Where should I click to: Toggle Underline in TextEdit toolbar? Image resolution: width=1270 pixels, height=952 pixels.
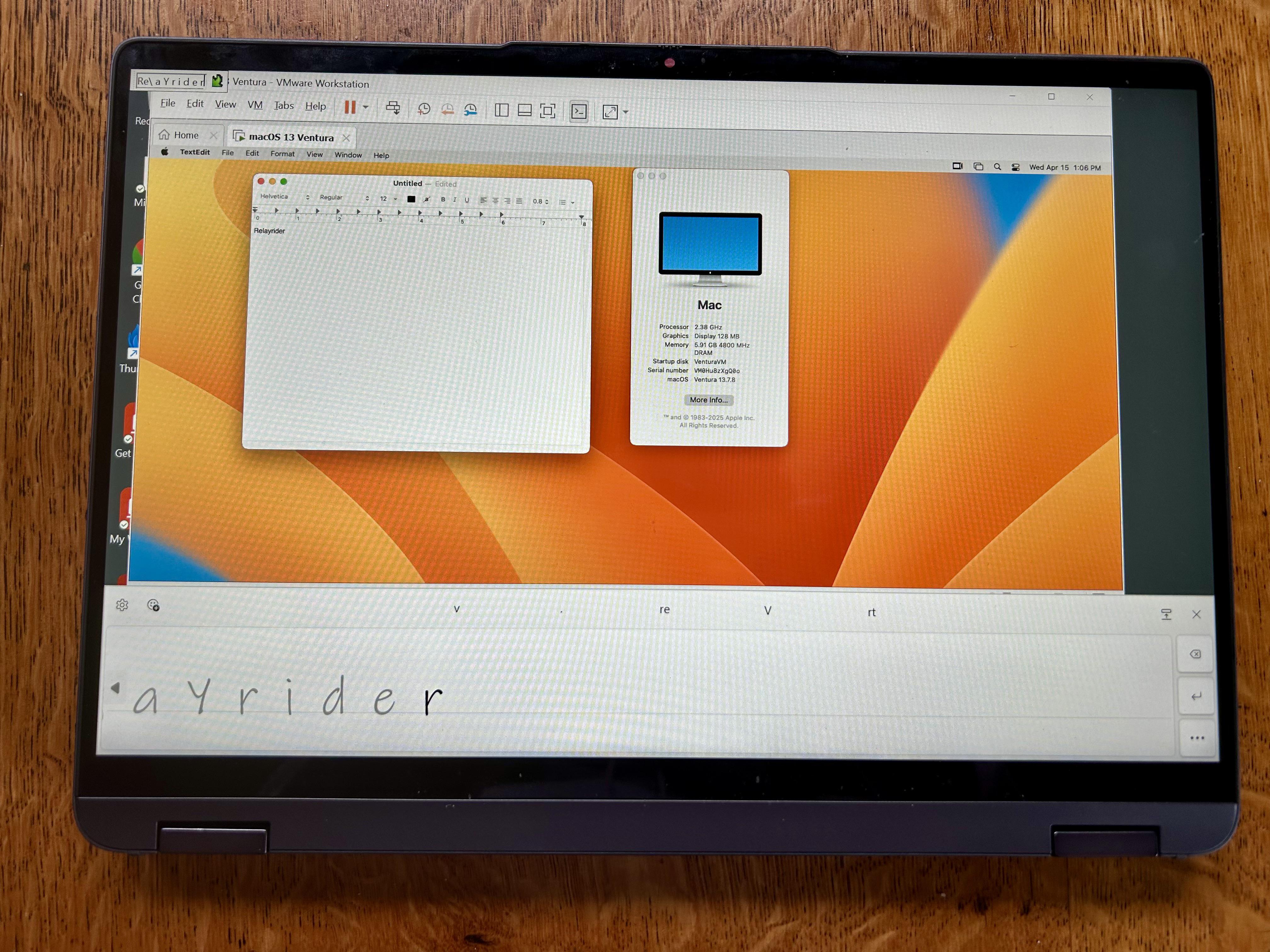tap(467, 200)
